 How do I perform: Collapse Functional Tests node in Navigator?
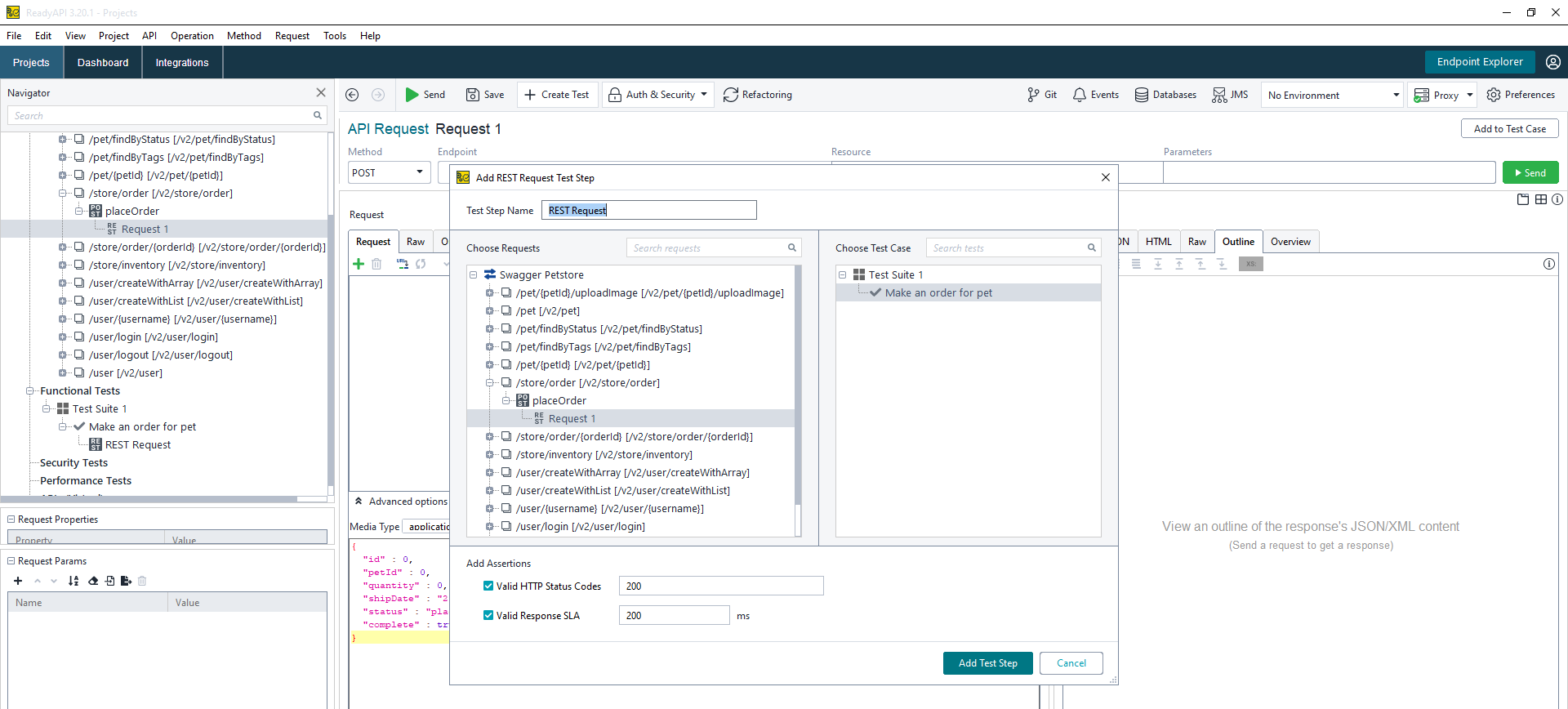(x=29, y=391)
